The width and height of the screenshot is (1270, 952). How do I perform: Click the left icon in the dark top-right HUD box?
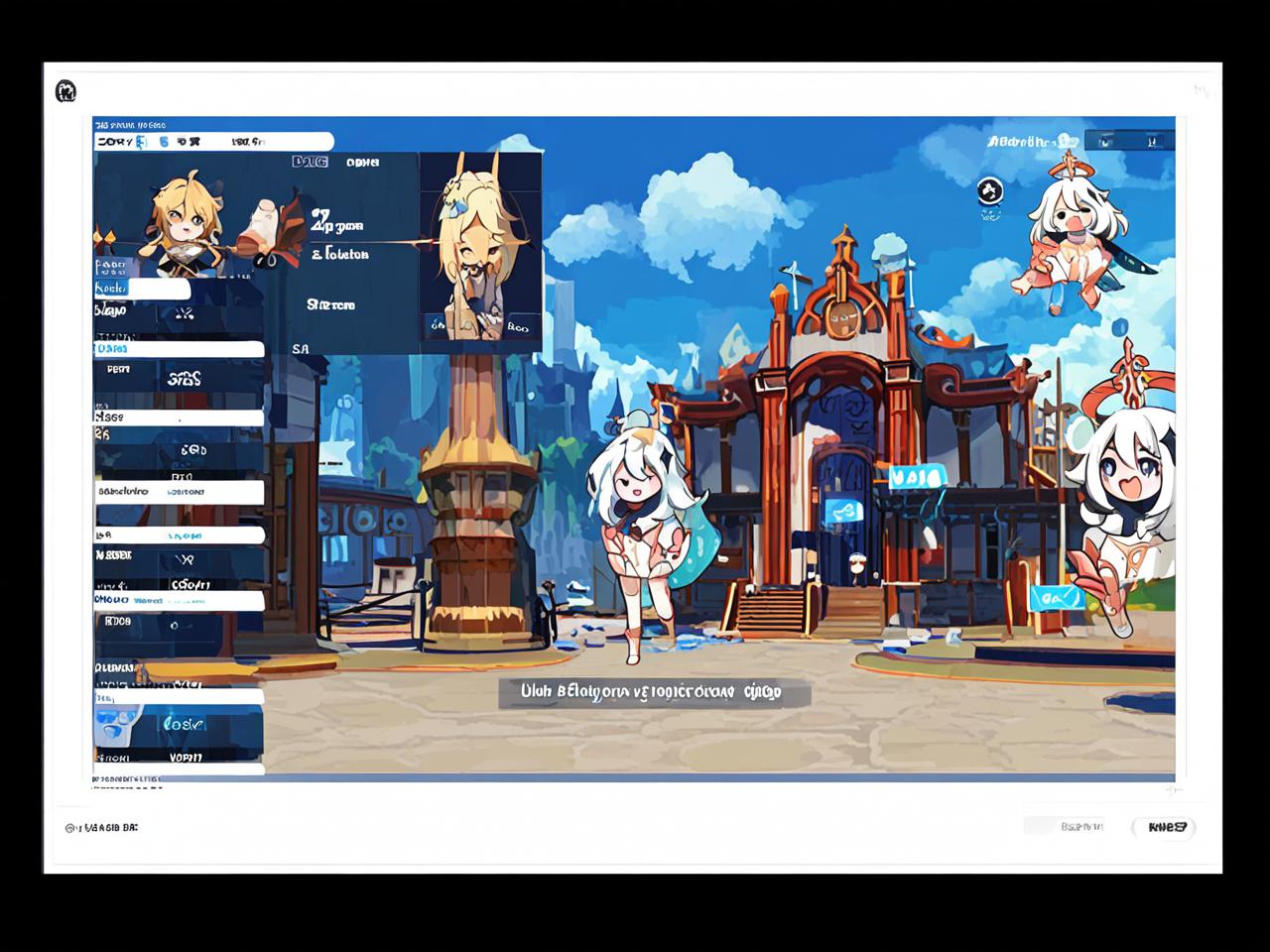[x=1105, y=141]
